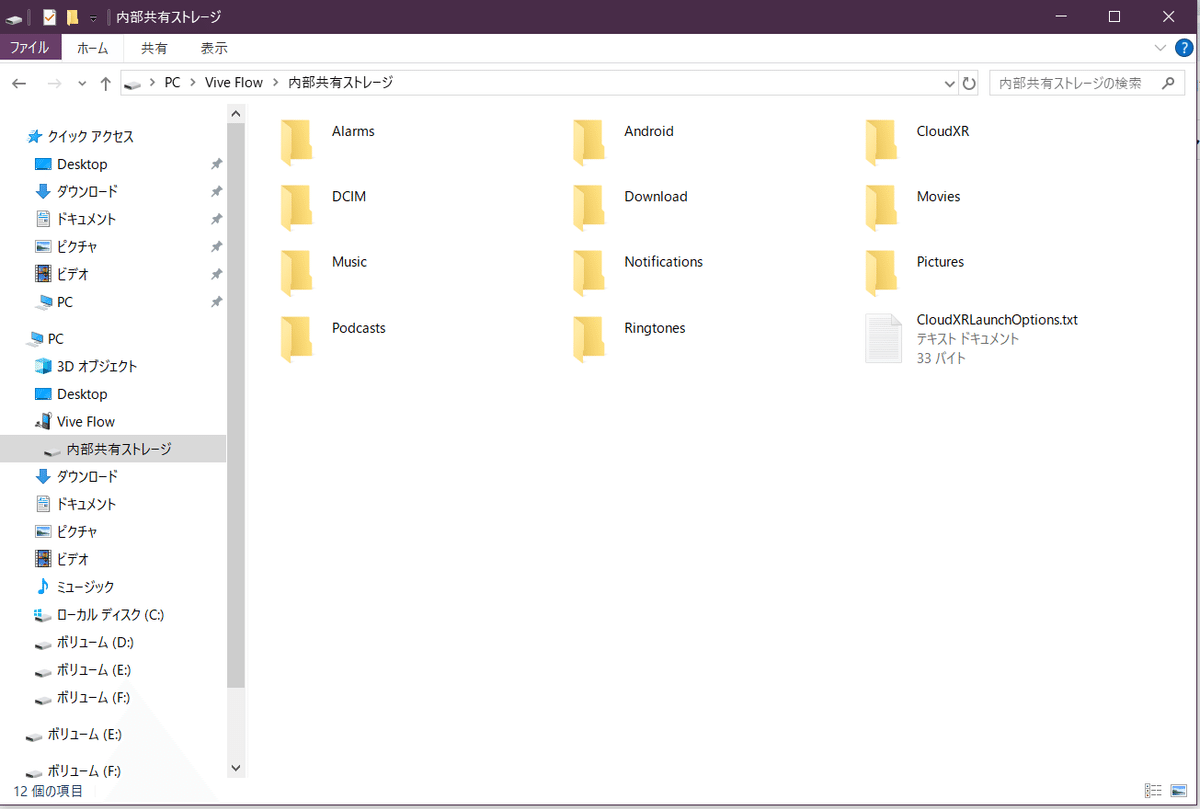Screen dimensions: 1200x809
Task: Expand the Vive Flow breadcrumb chevron
Action: [x=276, y=83]
